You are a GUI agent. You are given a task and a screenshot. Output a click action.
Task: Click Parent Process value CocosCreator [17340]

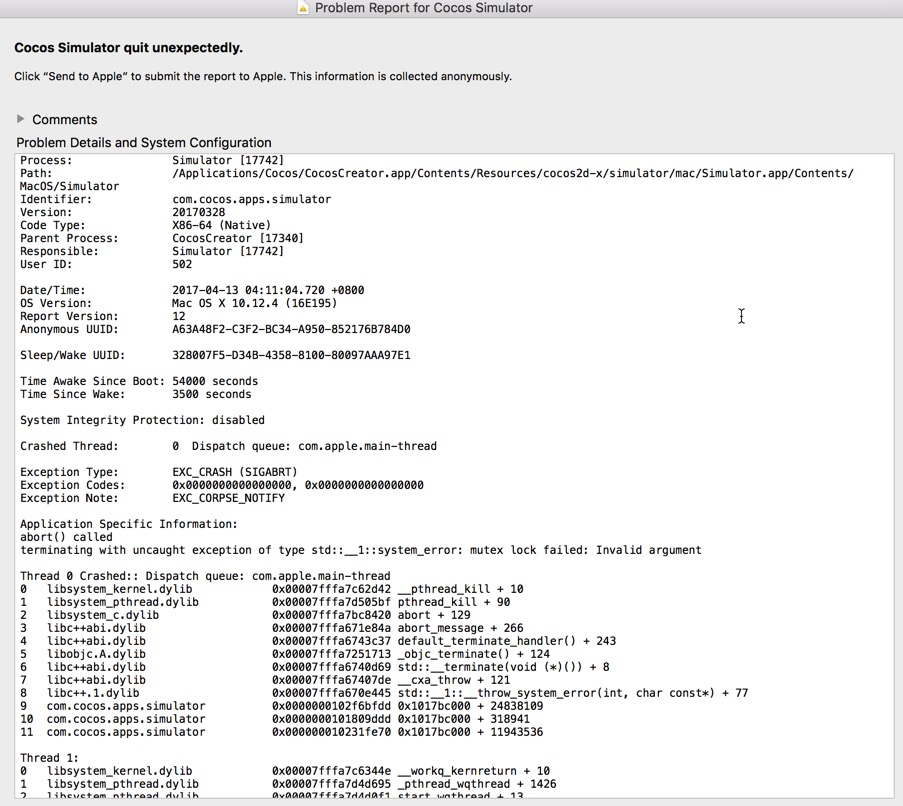pos(238,238)
